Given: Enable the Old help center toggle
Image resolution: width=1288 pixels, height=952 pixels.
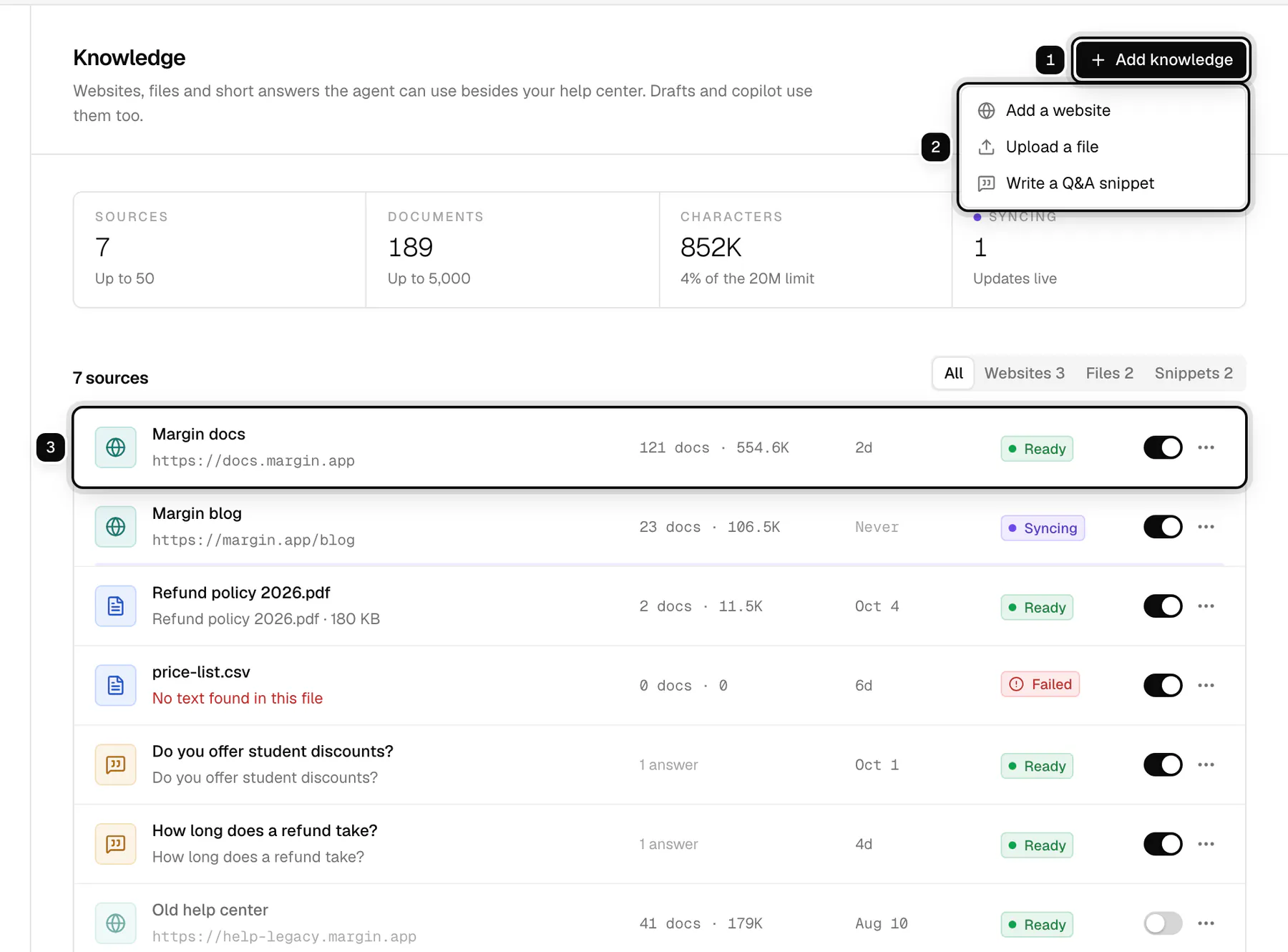Looking at the screenshot, I should [1163, 923].
